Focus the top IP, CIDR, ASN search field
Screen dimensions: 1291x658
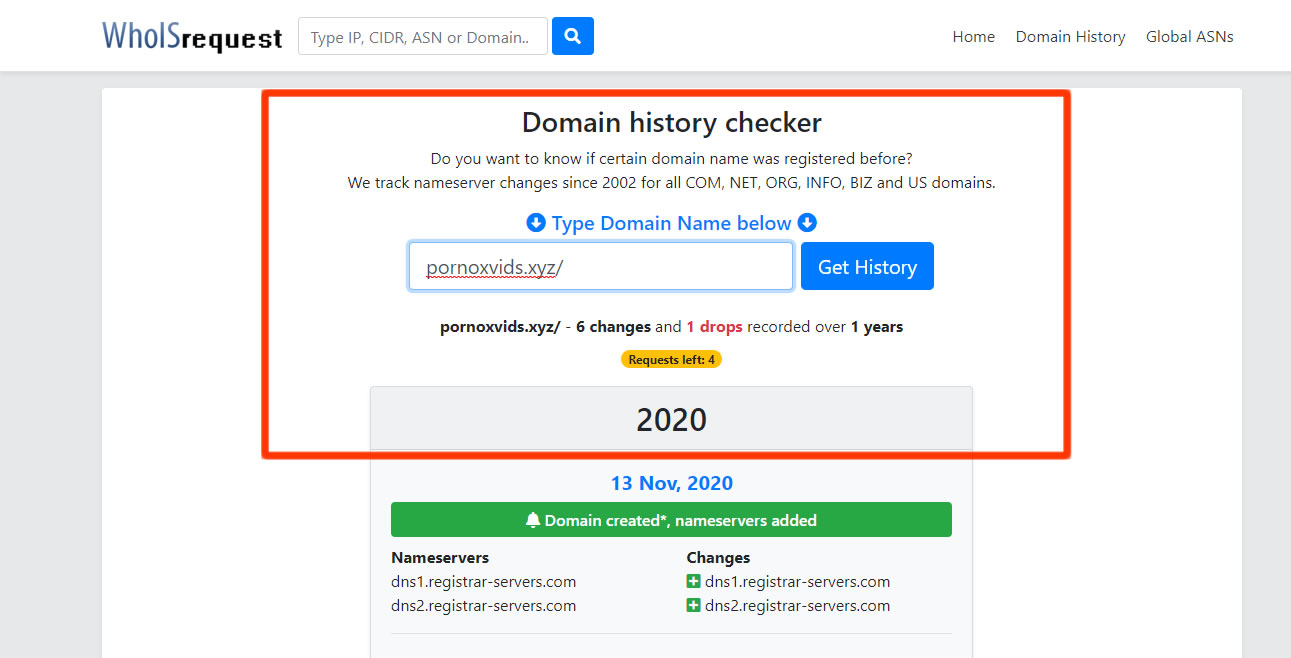[423, 36]
